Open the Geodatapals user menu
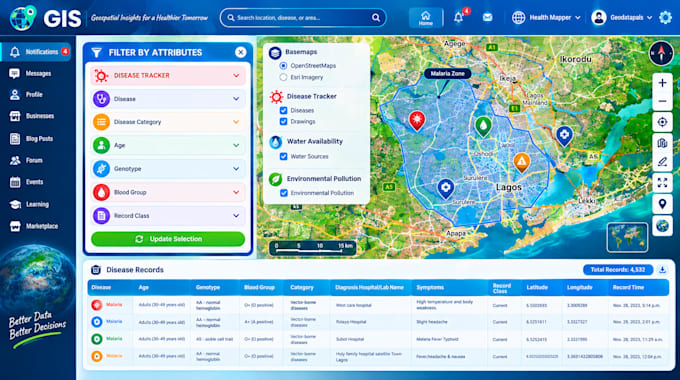 pos(622,18)
